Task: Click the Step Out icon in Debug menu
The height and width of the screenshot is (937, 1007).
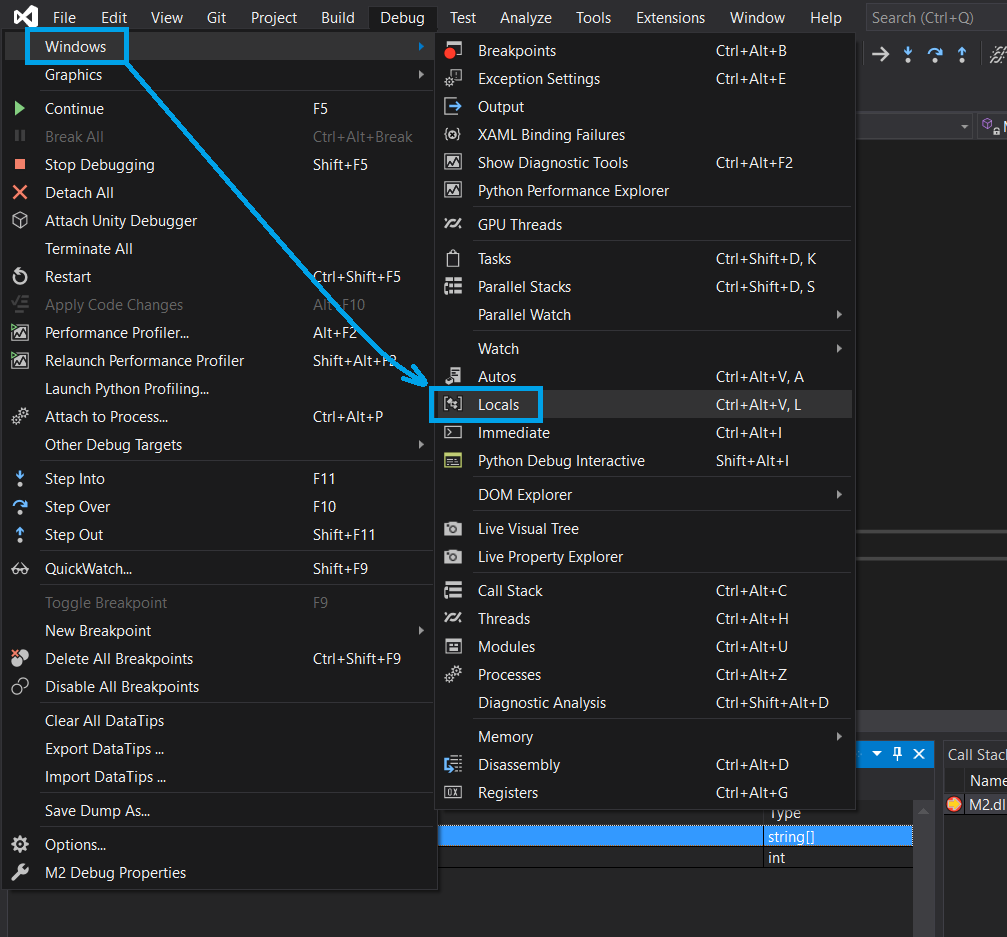Action: pyautogui.click(x=20, y=534)
